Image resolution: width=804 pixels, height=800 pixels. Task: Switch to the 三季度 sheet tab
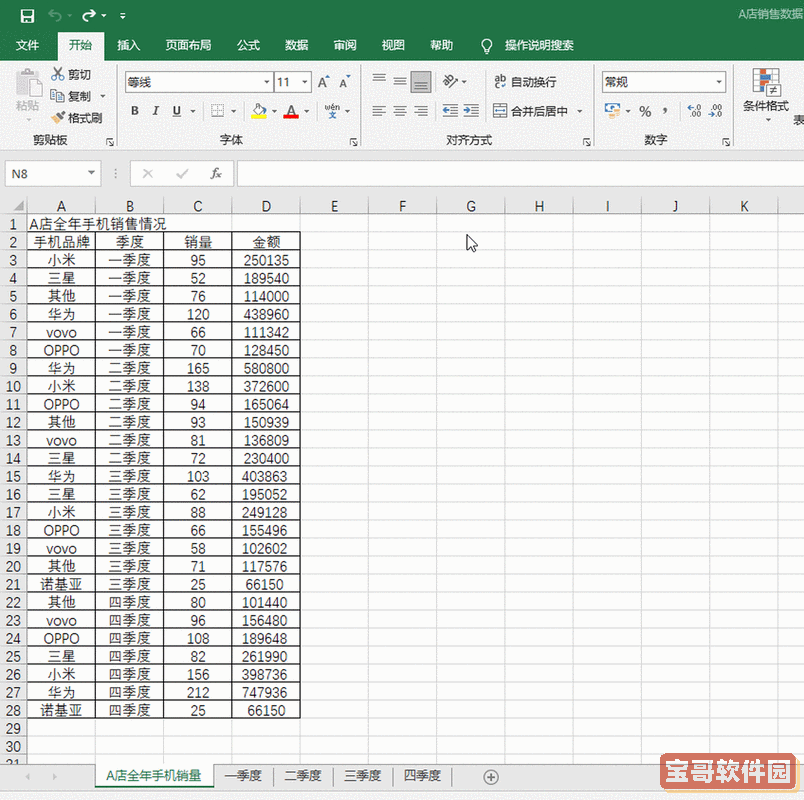tap(363, 775)
